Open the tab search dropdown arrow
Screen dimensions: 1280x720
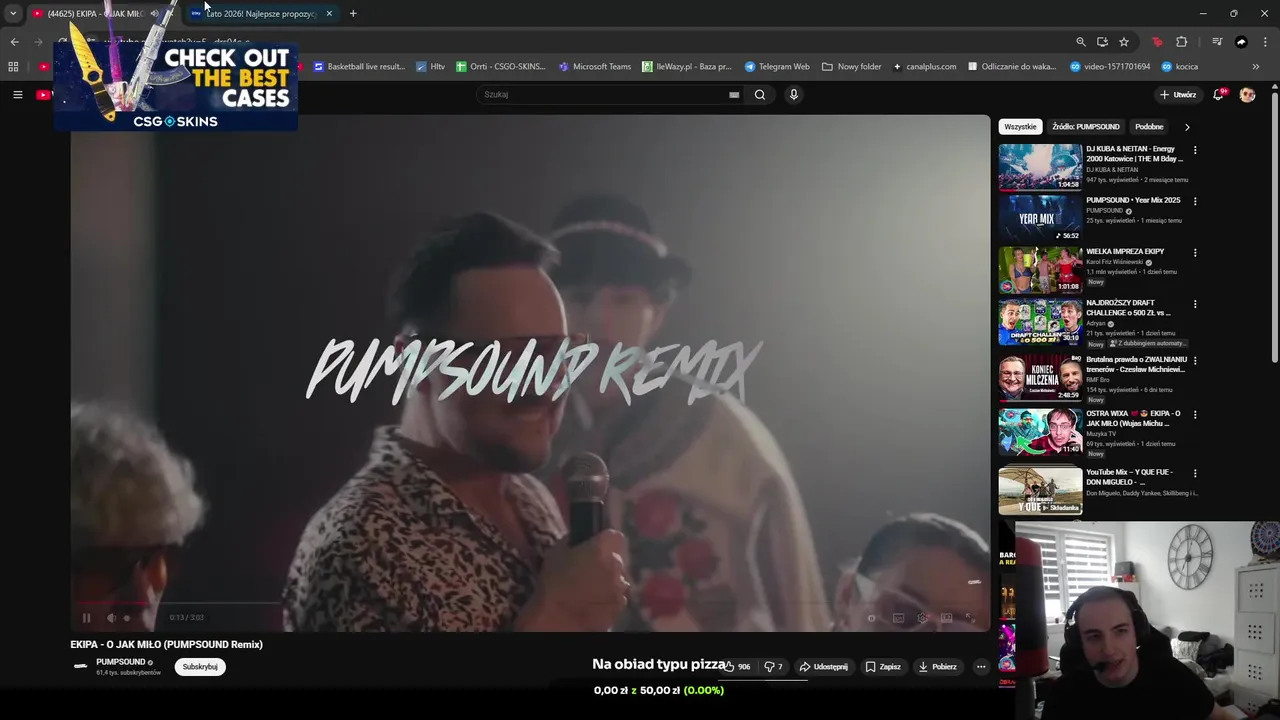[x=13, y=14]
